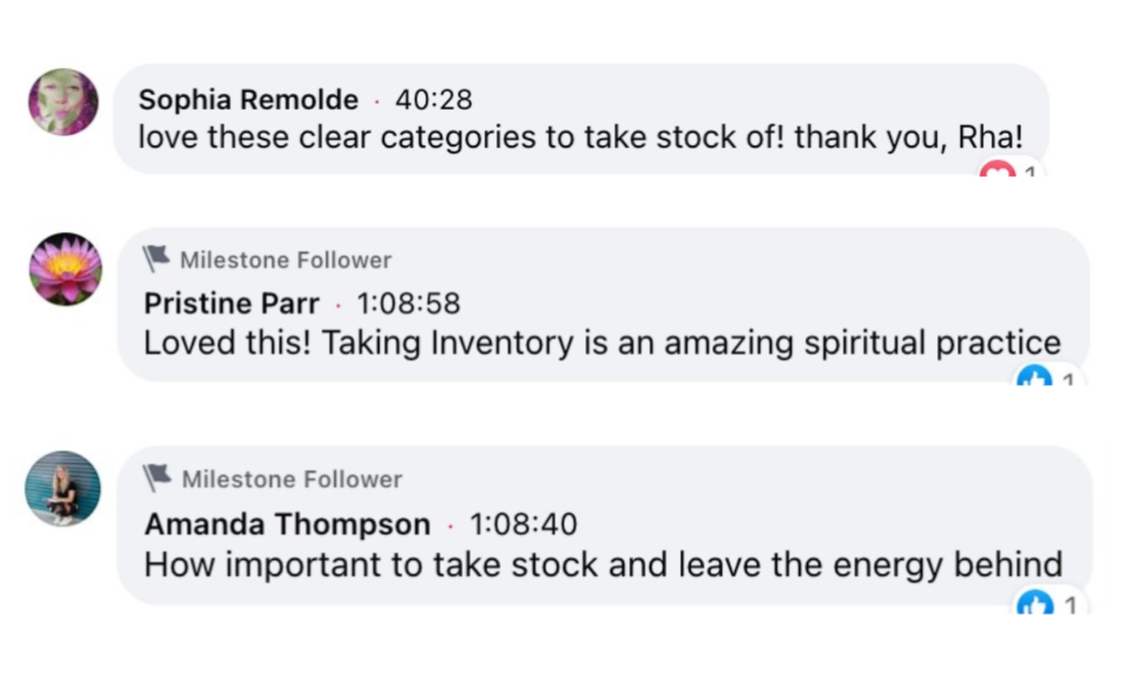Open Sophia Remolde's profile name link
Image resolution: width=1129 pixels, height=691 pixels.
pos(248,100)
